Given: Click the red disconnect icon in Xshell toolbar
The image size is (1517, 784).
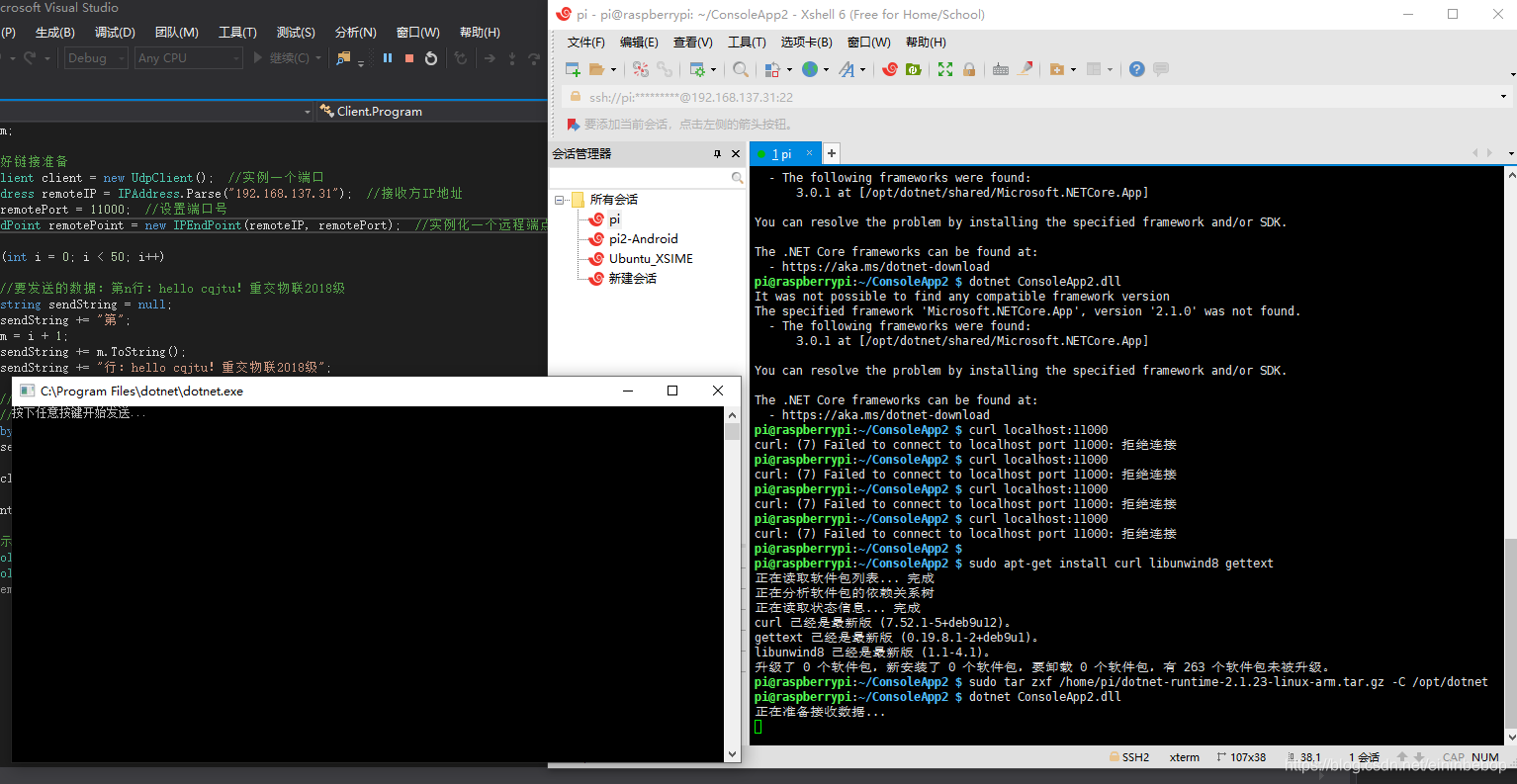Looking at the screenshot, I should 641,69.
